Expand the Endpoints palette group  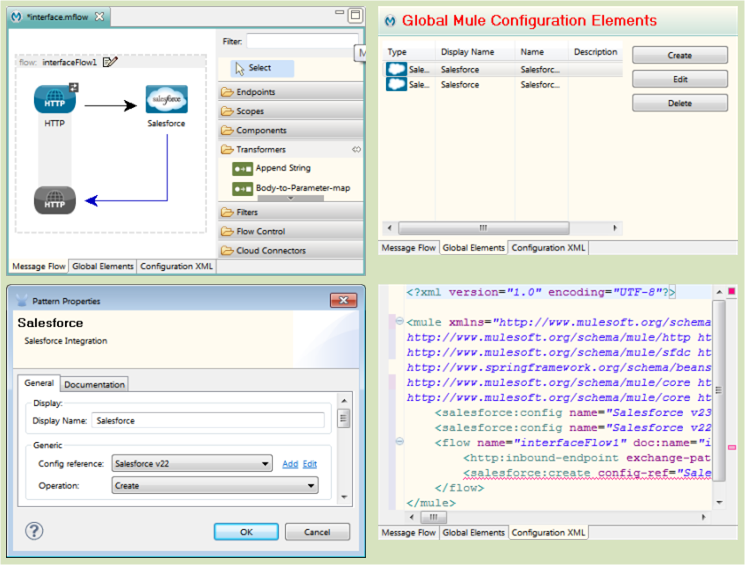pyautogui.click(x=255, y=92)
